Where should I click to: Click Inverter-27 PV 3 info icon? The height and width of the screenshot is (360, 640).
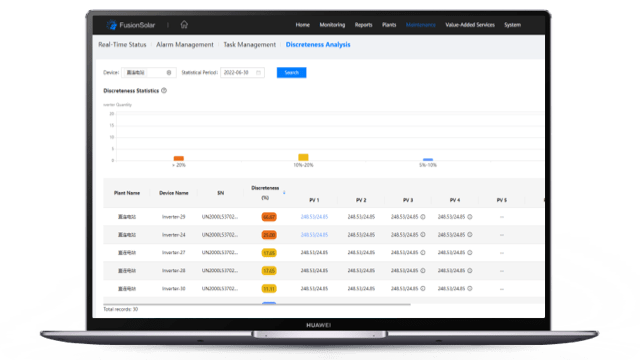pos(423,253)
